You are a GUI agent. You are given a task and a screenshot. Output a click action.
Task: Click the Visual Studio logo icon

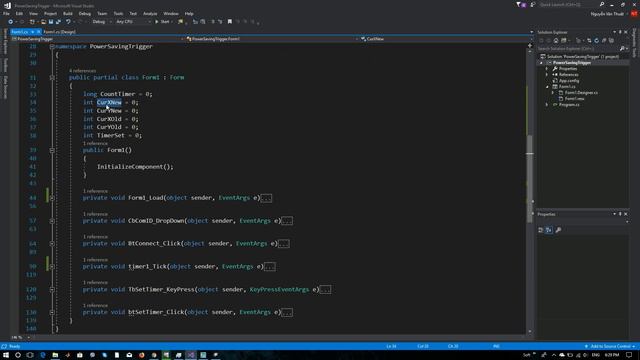point(7,5)
